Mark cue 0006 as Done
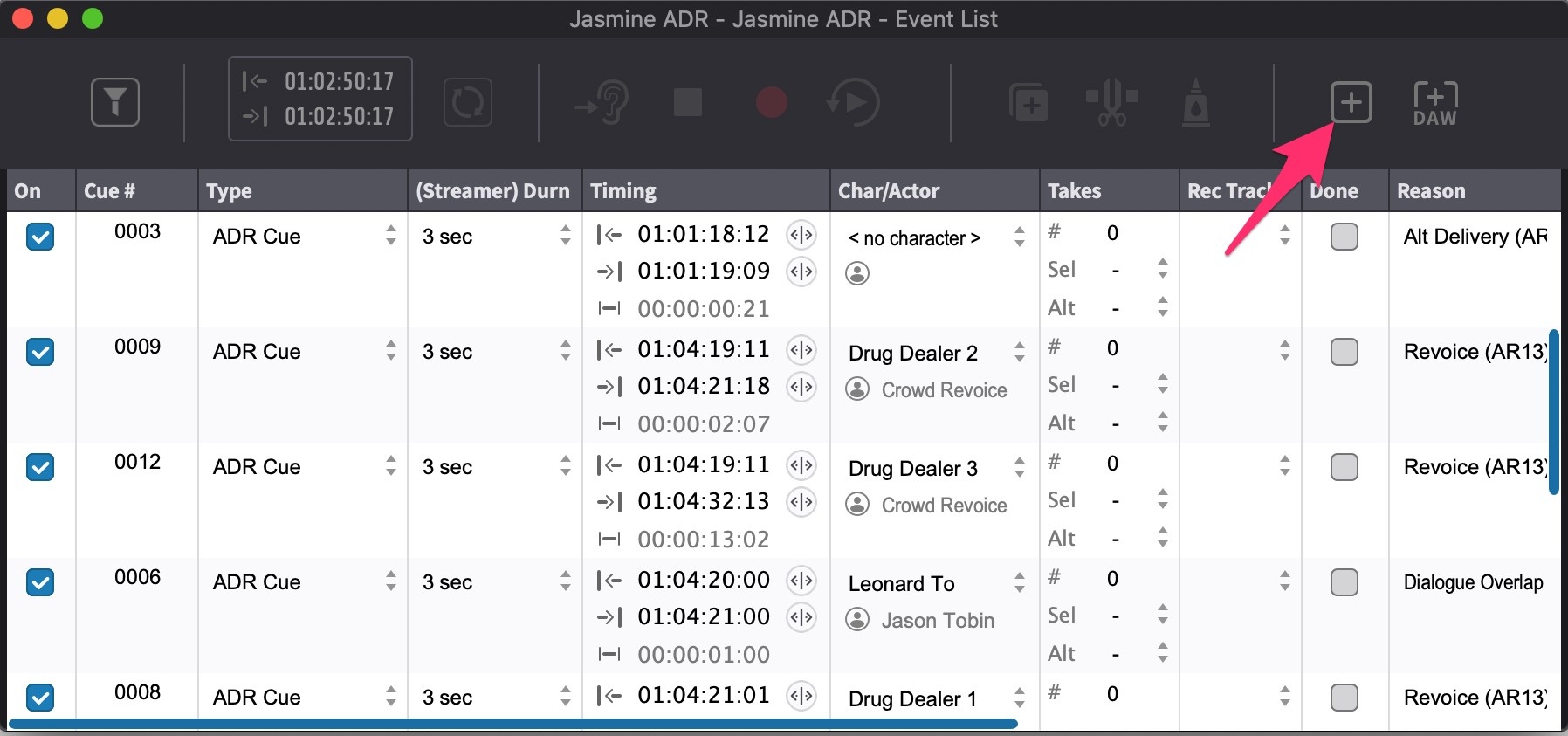This screenshot has width=1568, height=736. pyautogui.click(x=1344, y=582)
